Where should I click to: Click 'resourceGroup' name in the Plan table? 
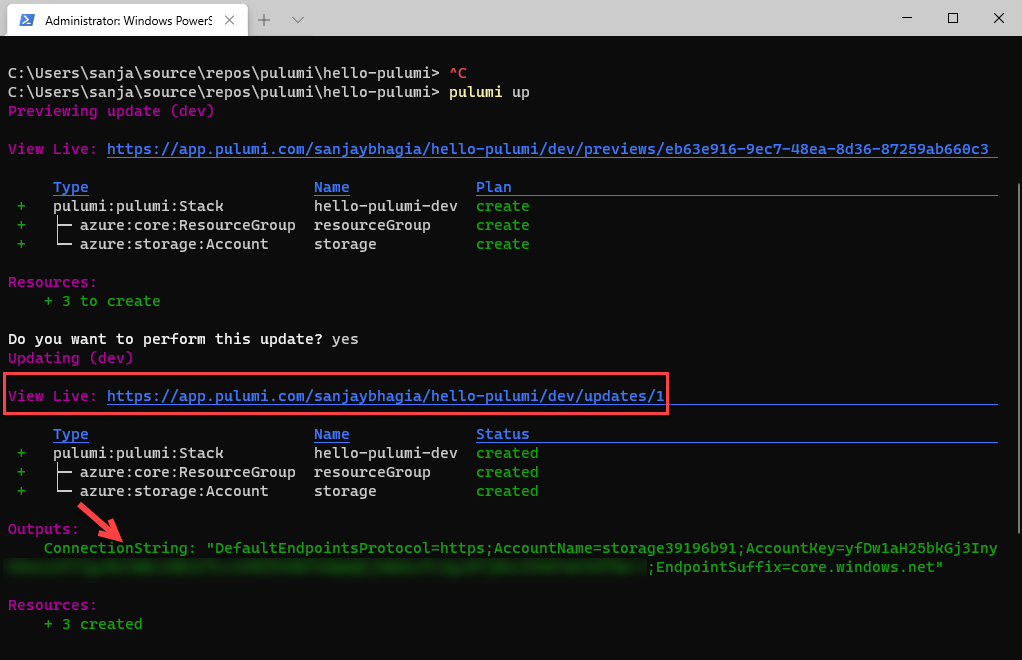pos(372,225)
